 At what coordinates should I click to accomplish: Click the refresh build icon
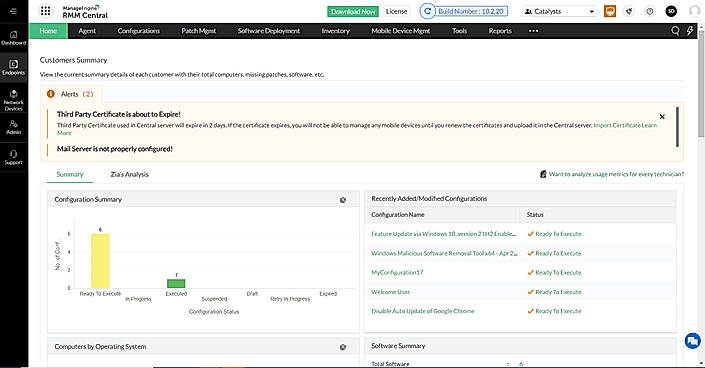[x=427, y=11]
